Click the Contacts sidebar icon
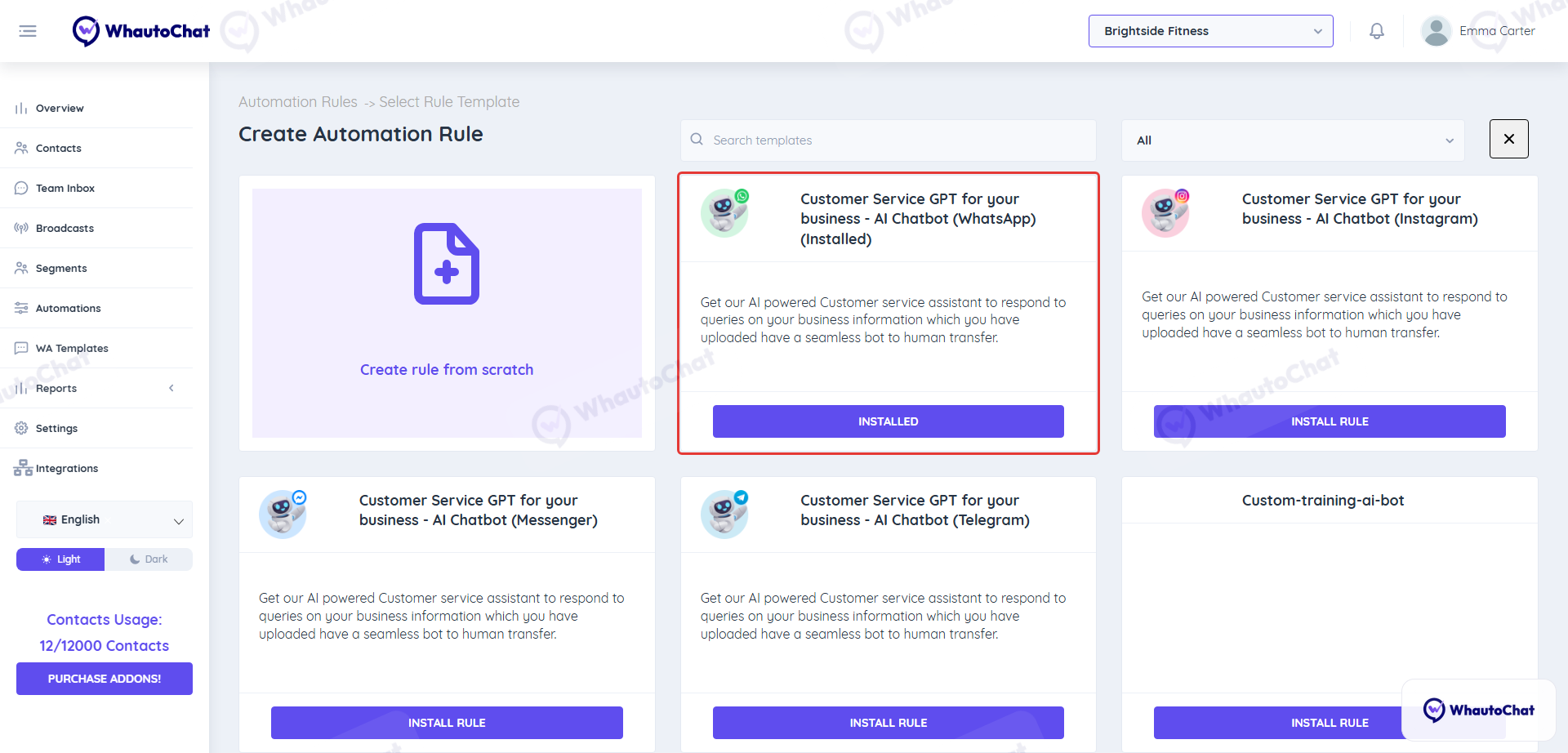 point(21,148)
